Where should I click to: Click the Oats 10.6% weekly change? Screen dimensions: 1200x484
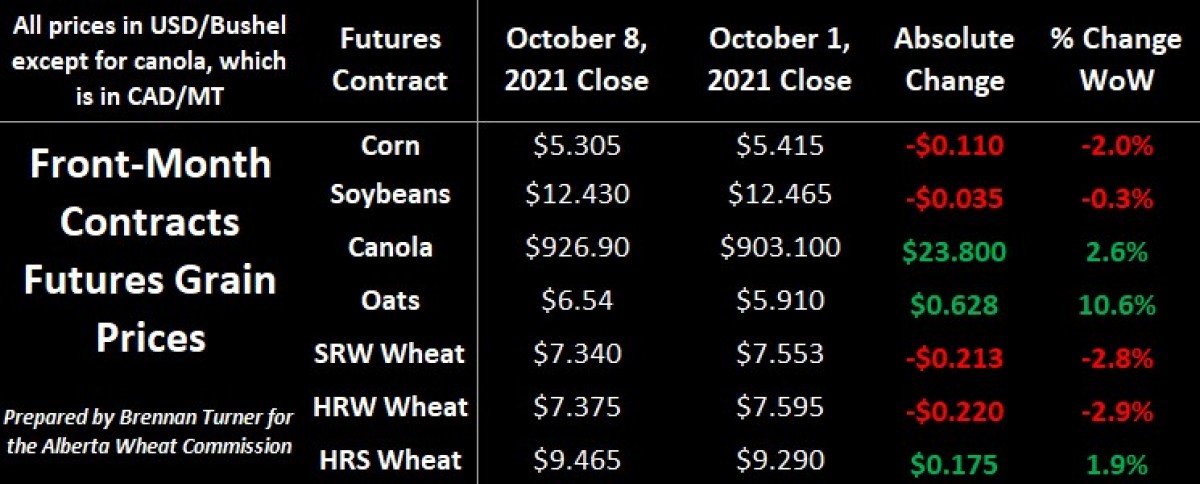[1115, 302]
